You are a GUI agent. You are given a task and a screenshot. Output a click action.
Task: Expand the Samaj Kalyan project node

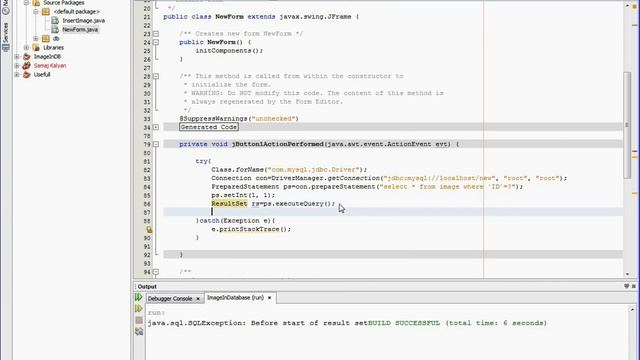[17, 66]
